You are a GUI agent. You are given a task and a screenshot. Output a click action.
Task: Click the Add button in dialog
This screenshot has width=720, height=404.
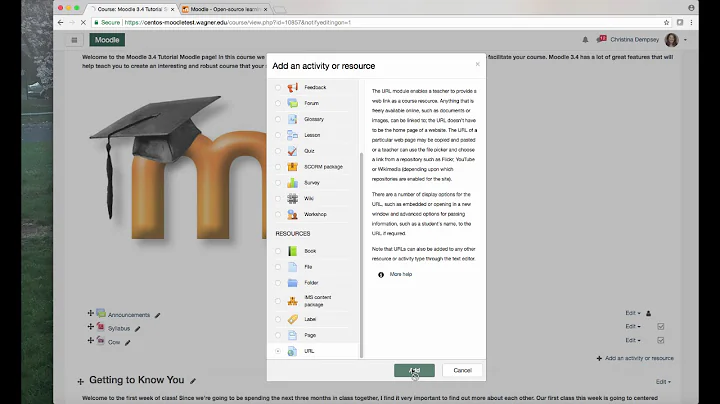[x=414, y=370]
